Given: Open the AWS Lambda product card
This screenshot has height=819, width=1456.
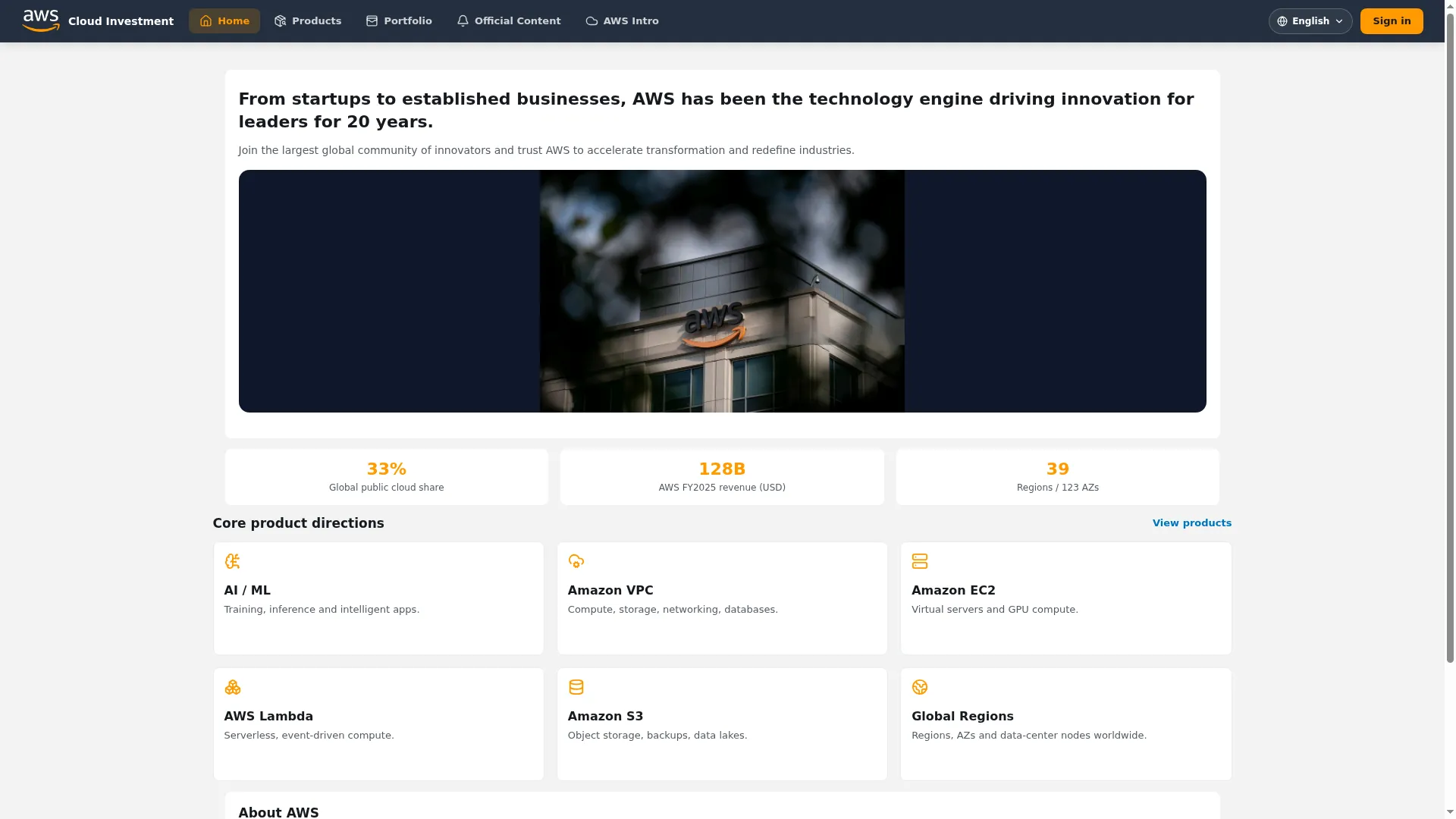Looking at the screenshot, I should pyautogui.click(x=378, y=724).
